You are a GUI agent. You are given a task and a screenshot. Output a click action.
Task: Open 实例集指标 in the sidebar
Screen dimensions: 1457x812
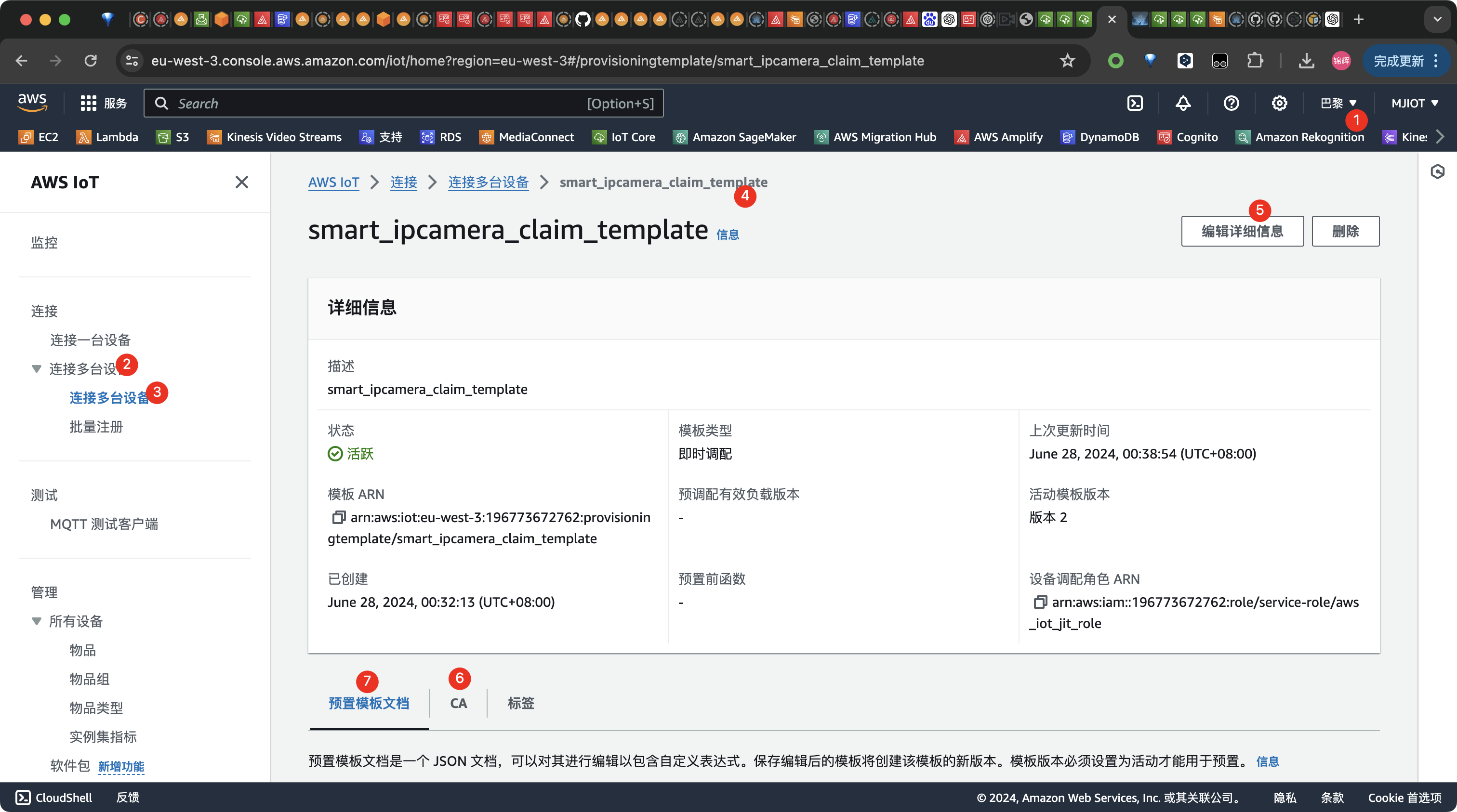pos(103,736)
